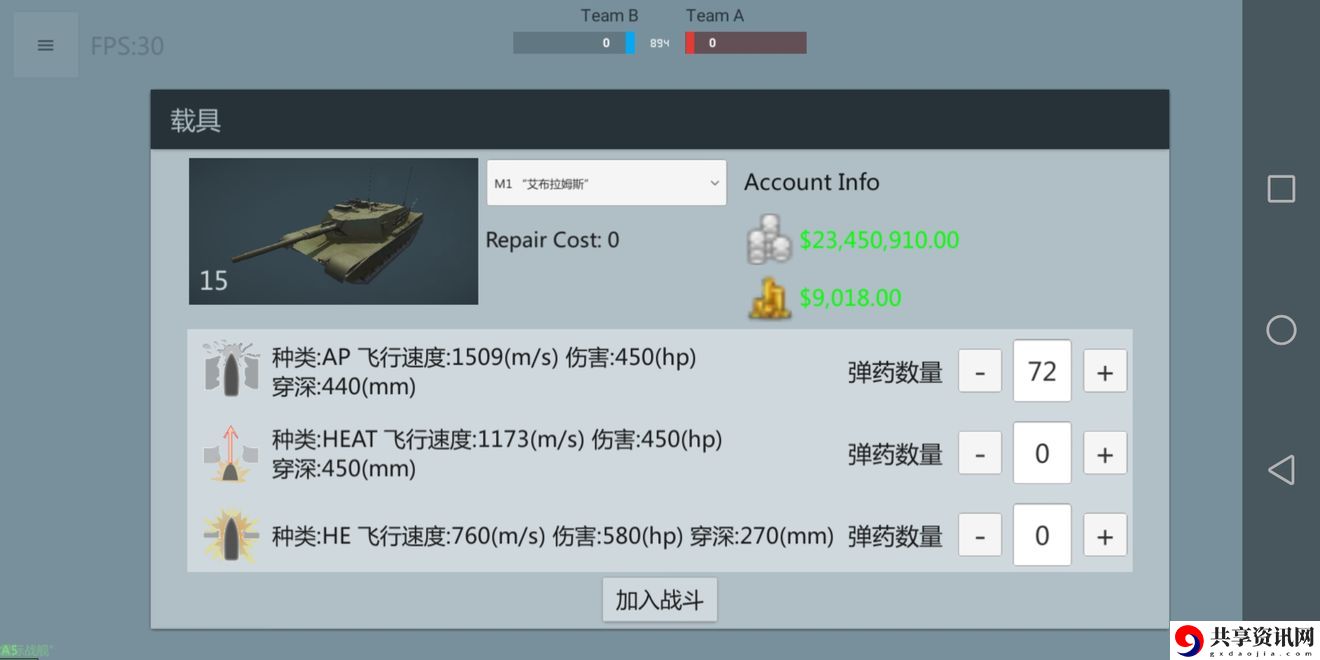Screen dimensions: 1320x660
Task: Click the $9,018.00 gold balance
Action: point(850,298)
